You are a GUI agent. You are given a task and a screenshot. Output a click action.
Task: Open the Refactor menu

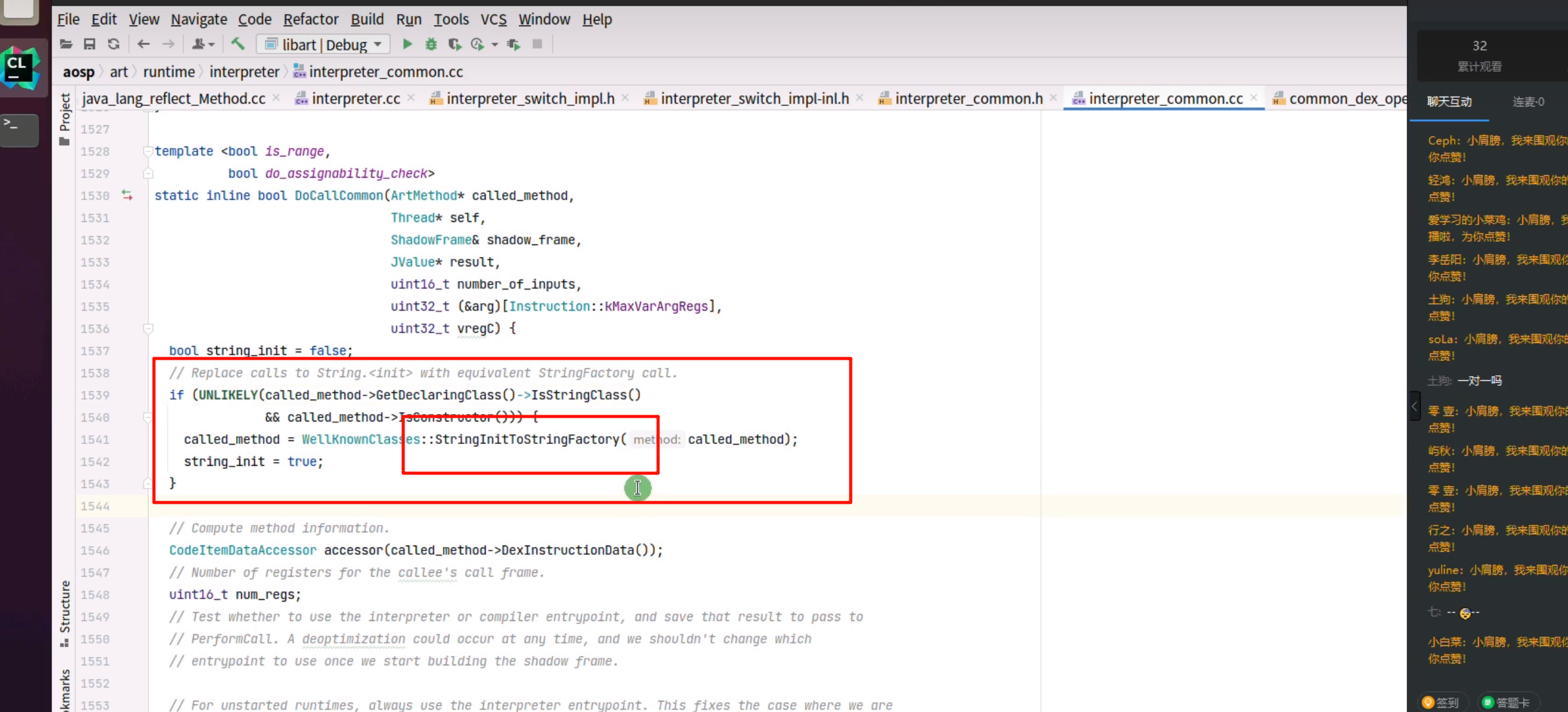click(310, 19)
